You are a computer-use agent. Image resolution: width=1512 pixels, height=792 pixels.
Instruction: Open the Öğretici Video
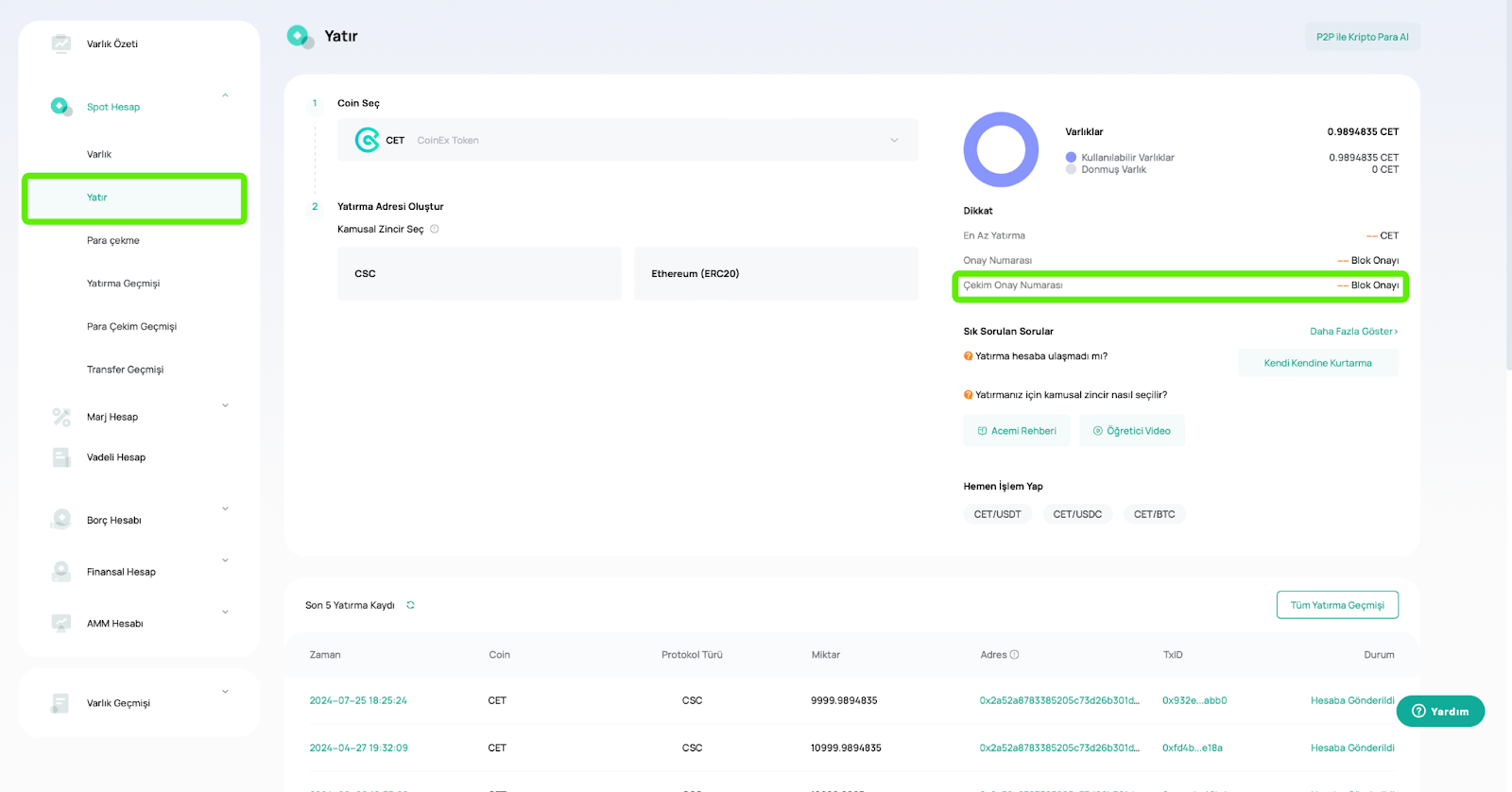(1132, 431)
